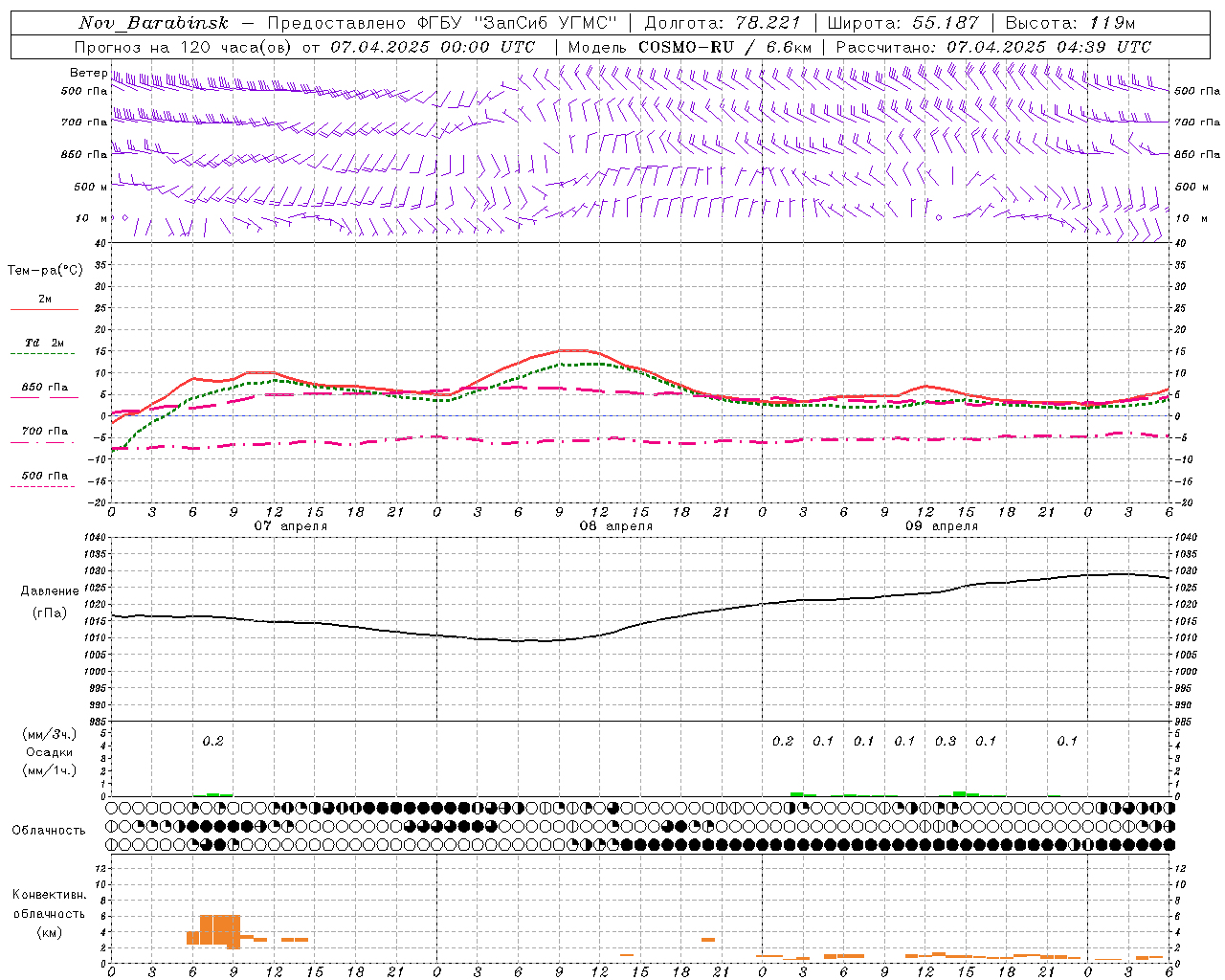Screen dimensions: 1225x980
Task: Click the '0.3' precipitation value
Action: (x=946, y=741)
